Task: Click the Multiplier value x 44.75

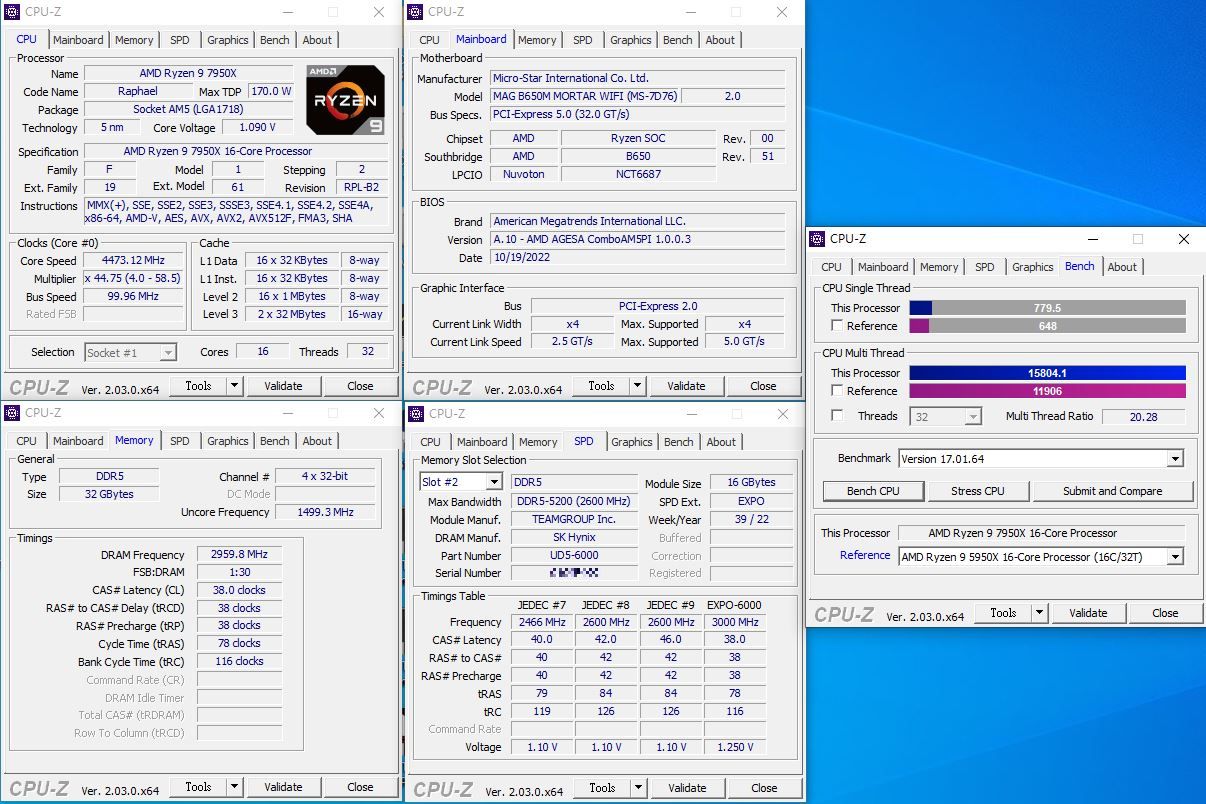Action: [134, 279]
